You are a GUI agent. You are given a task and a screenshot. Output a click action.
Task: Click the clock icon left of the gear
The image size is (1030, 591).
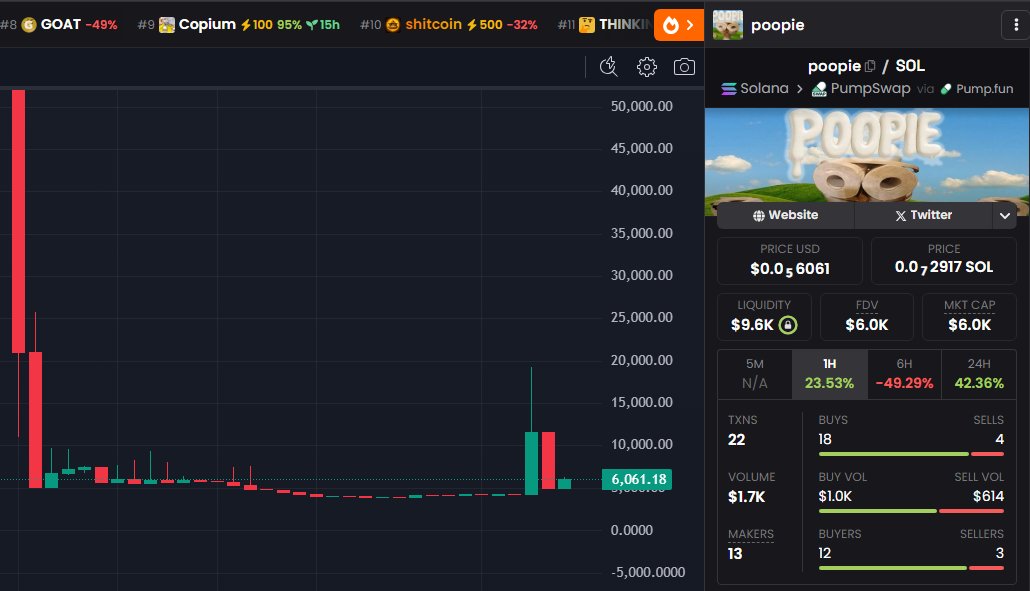tap(609, 67)
